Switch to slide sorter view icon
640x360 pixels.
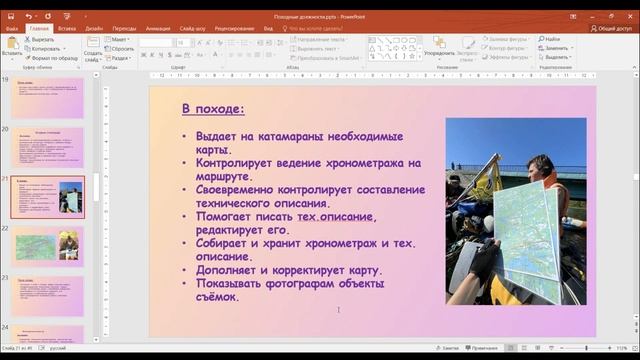pyautogui.click(x=524, y=348)
